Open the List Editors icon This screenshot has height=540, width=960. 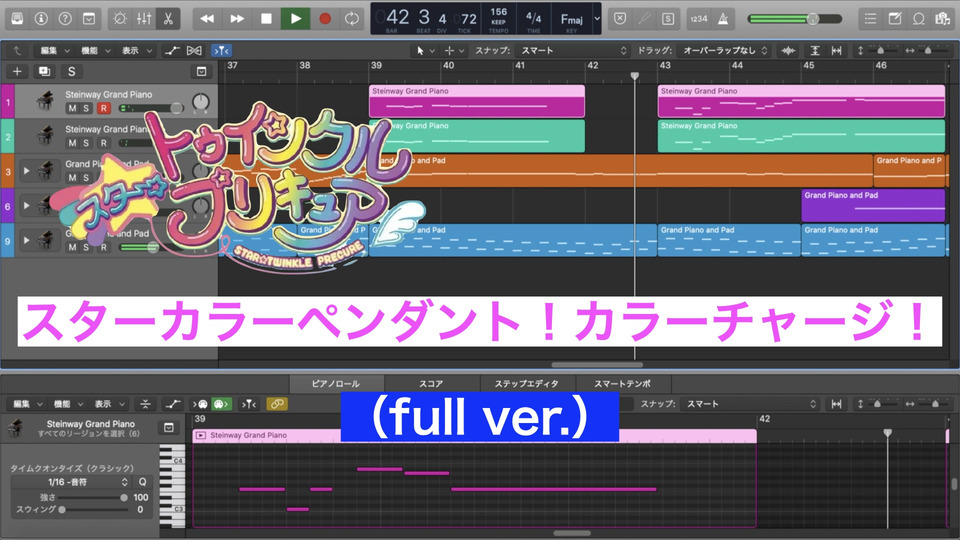(870, 19)
